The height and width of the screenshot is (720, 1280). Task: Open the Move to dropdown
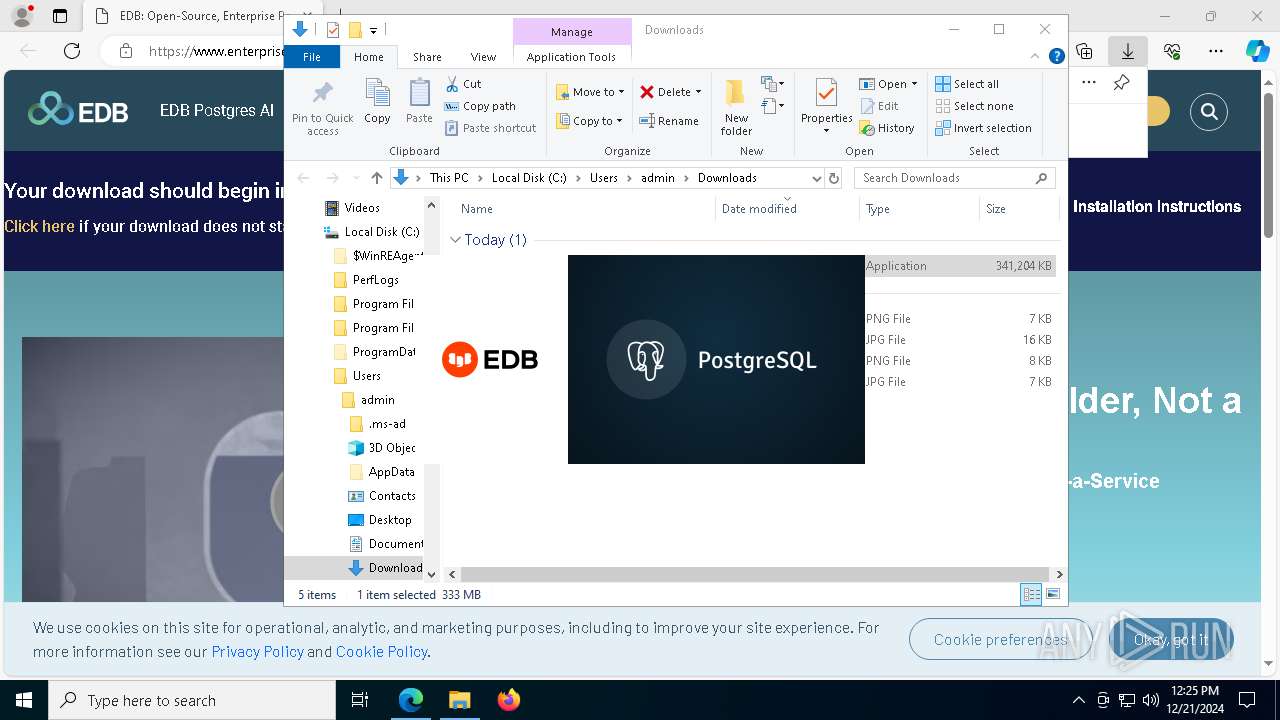[590, 92]
